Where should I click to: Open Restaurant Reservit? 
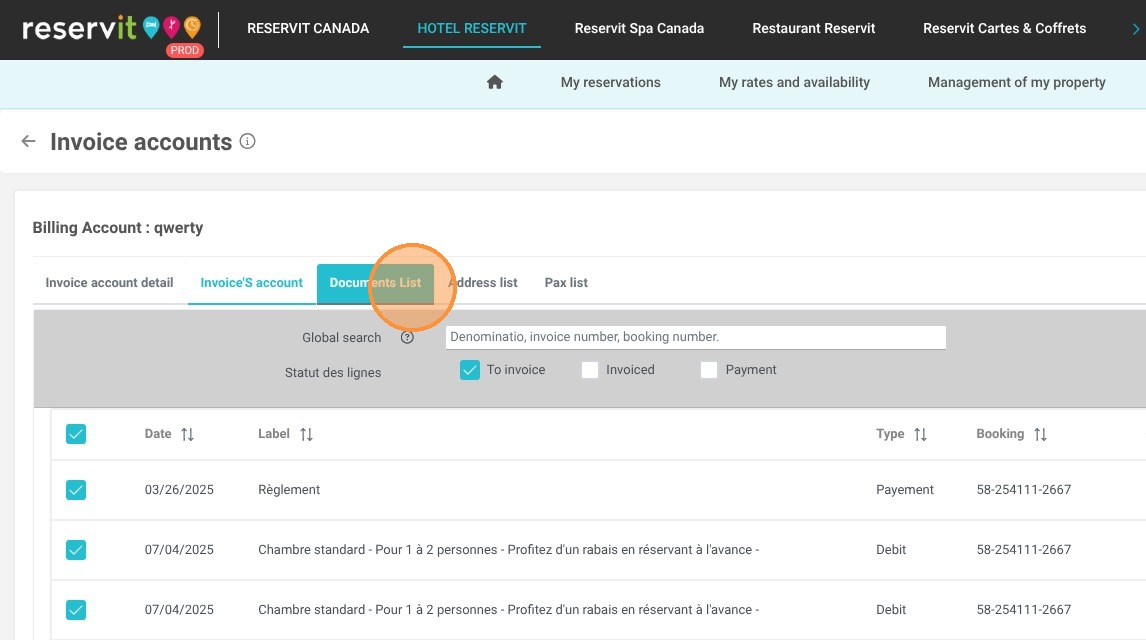(813, 28)
